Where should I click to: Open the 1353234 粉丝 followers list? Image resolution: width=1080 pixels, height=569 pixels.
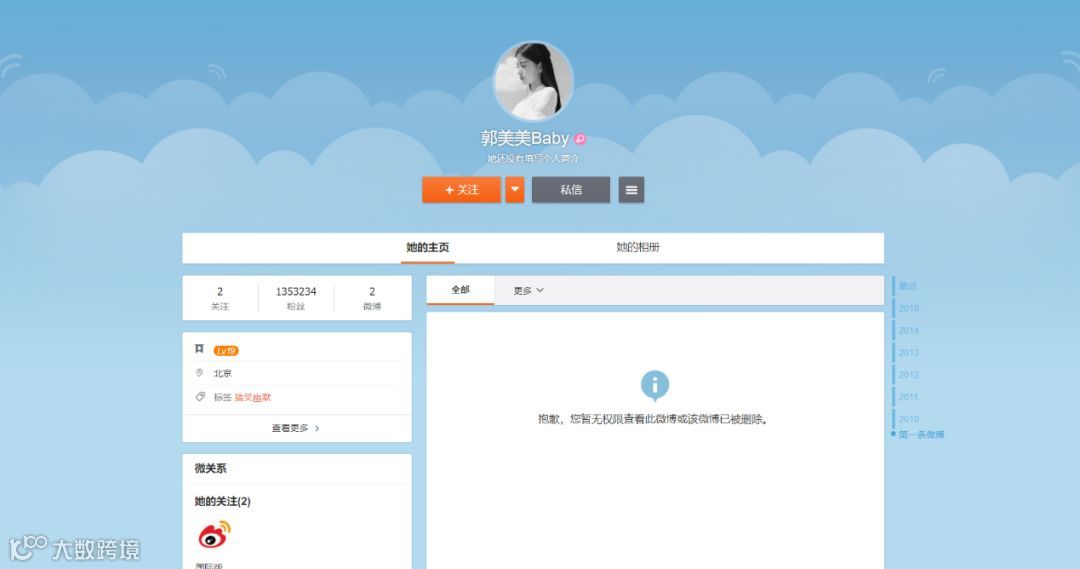(x=295, y=298)
